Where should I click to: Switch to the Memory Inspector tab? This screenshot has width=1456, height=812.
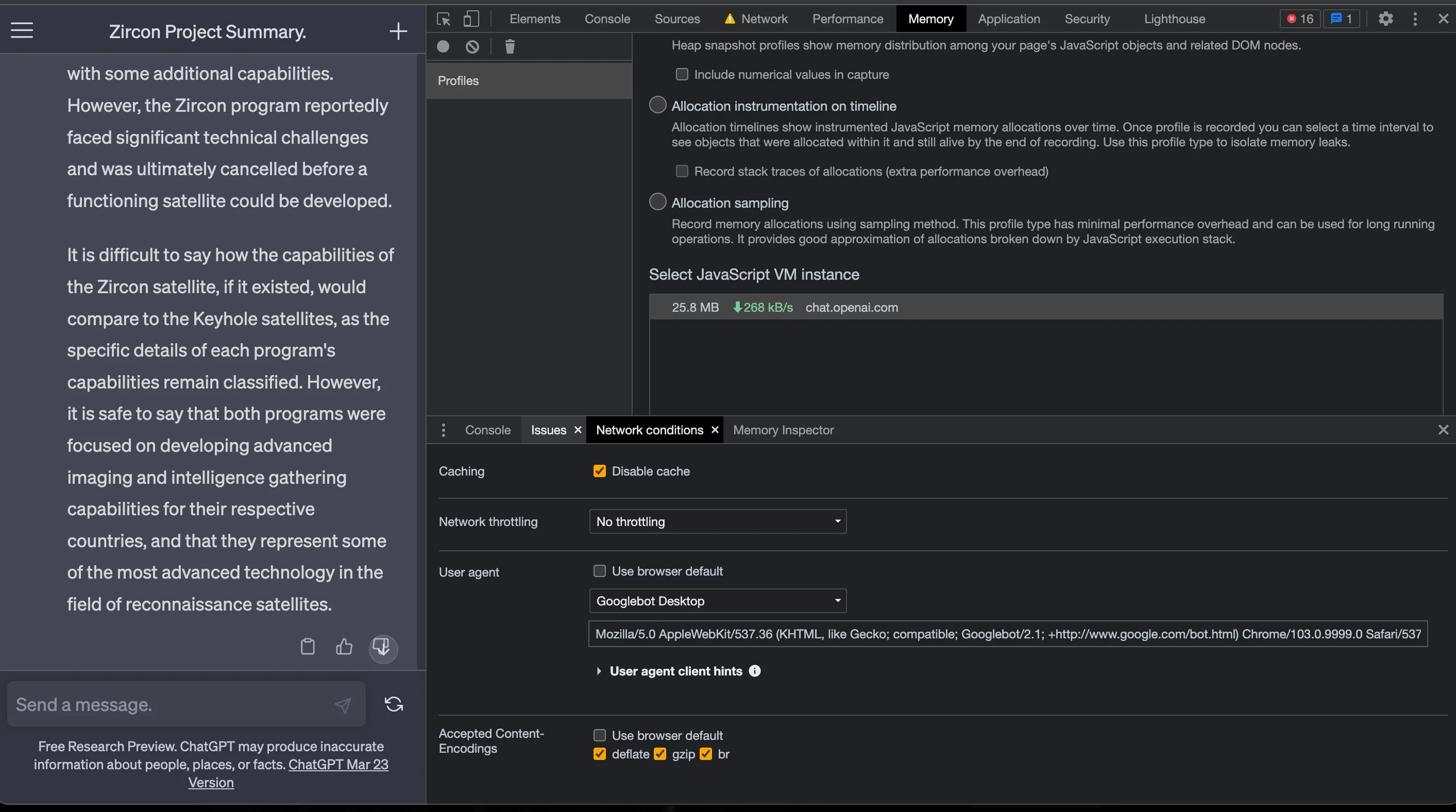(x=784, y=430)
